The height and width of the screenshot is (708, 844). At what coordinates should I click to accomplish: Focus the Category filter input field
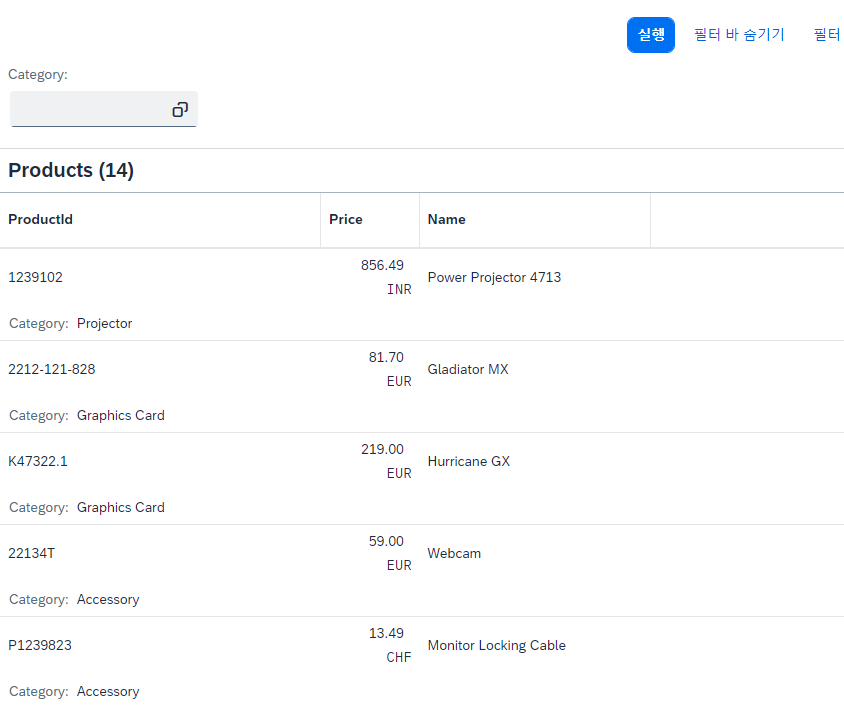[104, 109]
